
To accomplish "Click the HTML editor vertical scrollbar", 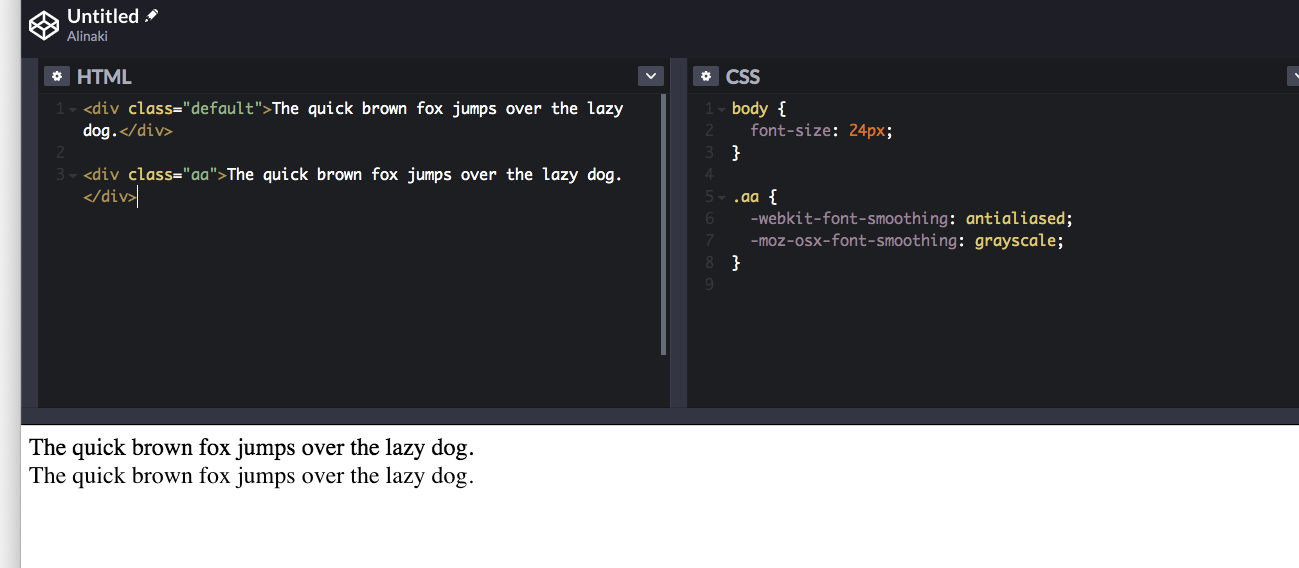I will 664,225.
